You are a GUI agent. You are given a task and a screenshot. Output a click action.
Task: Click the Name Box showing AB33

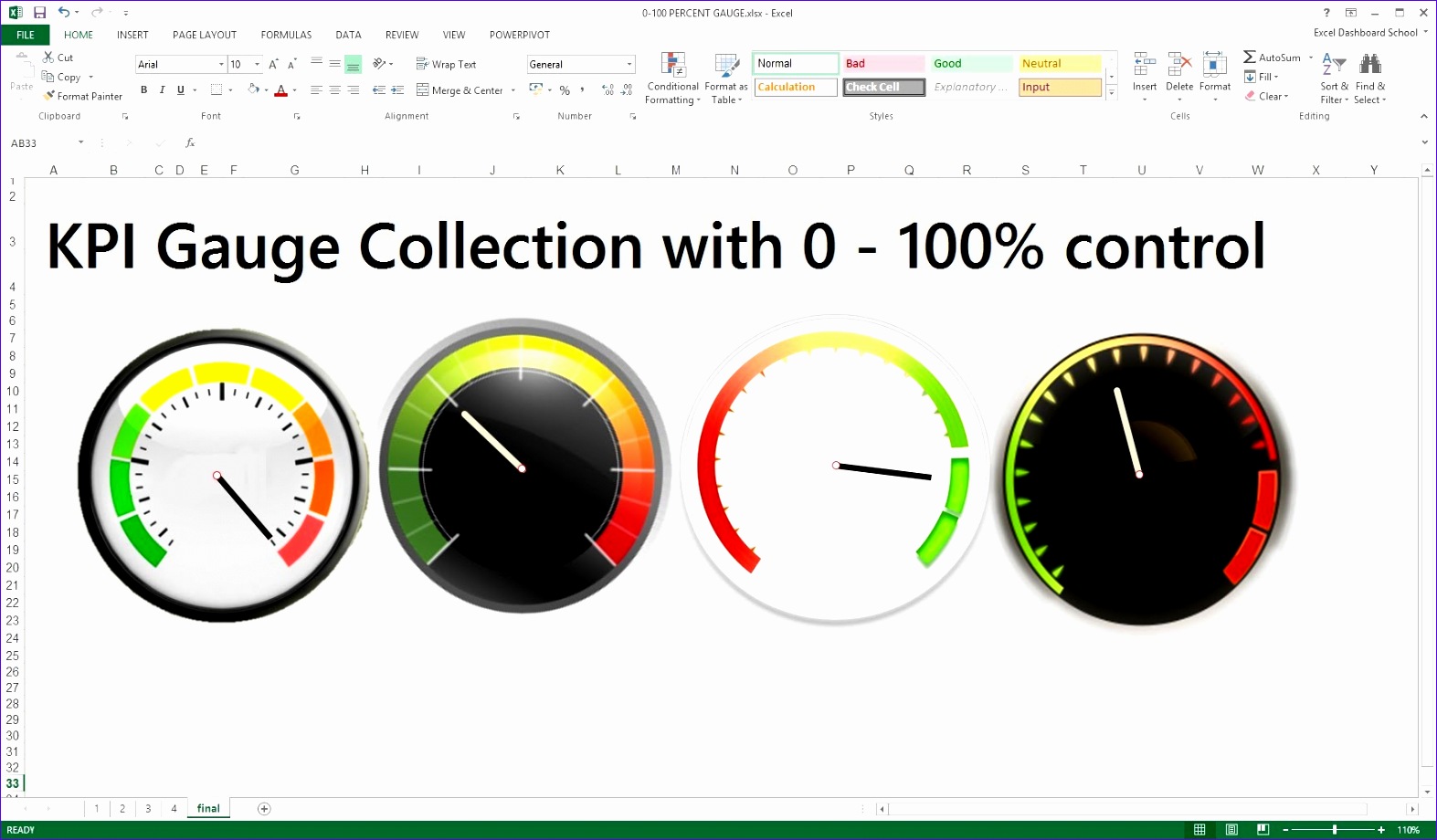41,143
